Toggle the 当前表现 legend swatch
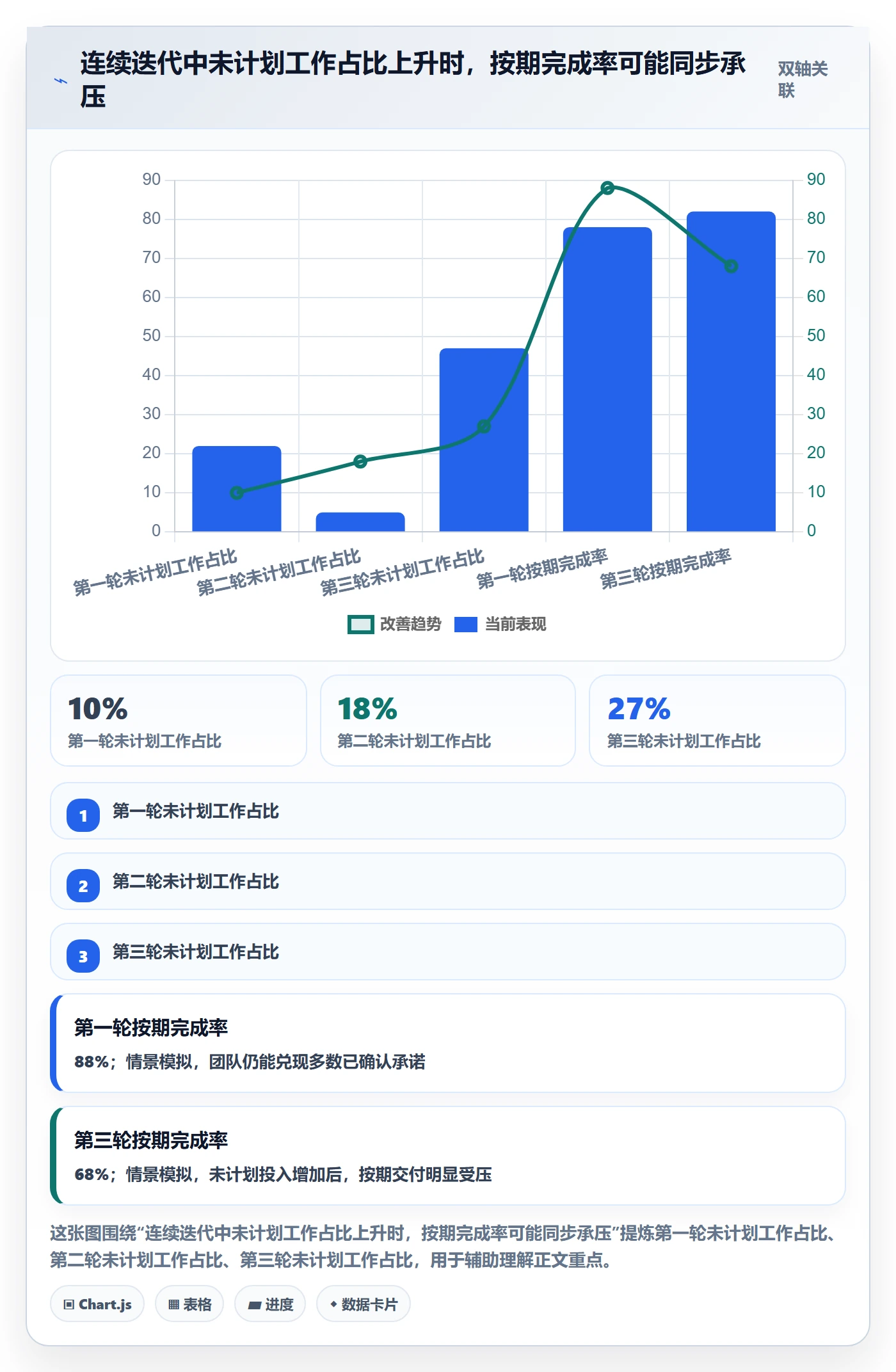The width and height of the screenshot is (896, 1372). pos(466,625)
